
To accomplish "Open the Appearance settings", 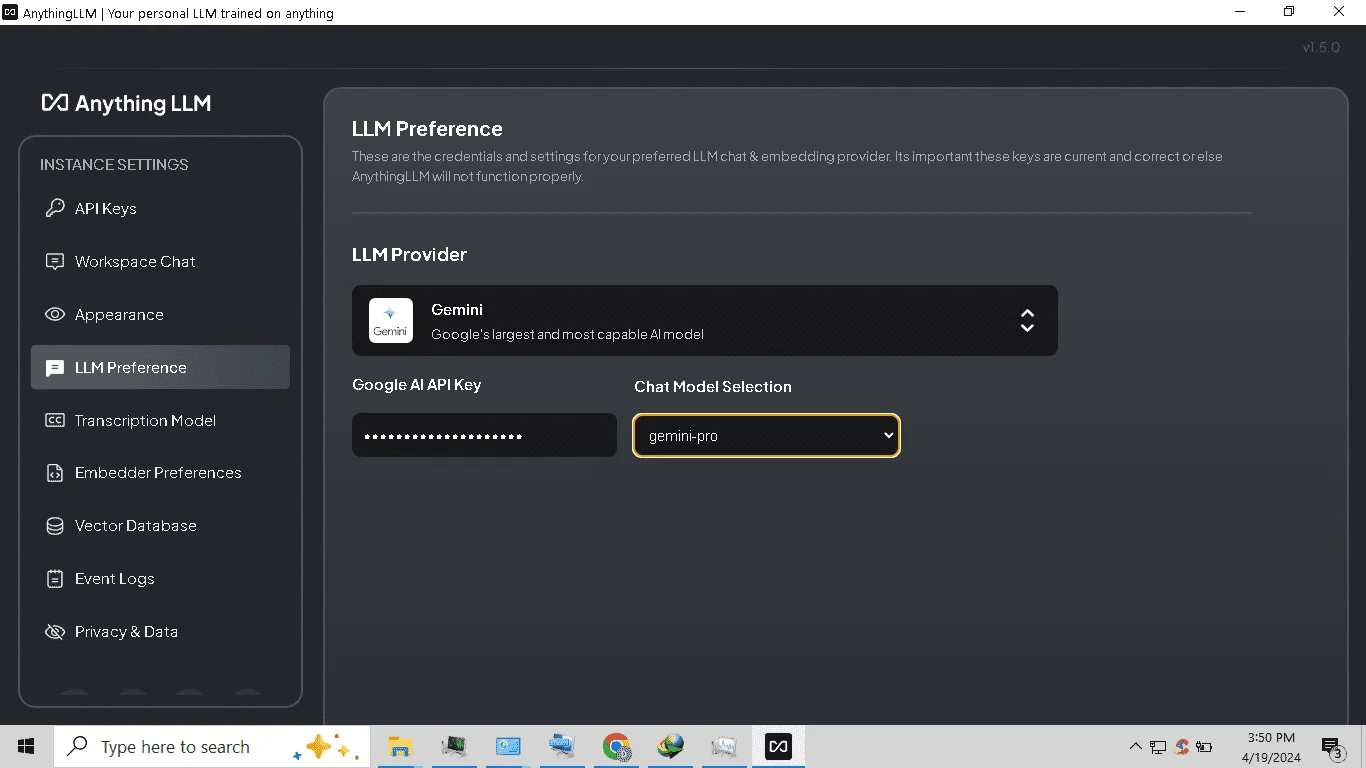I will pos(160,315).
